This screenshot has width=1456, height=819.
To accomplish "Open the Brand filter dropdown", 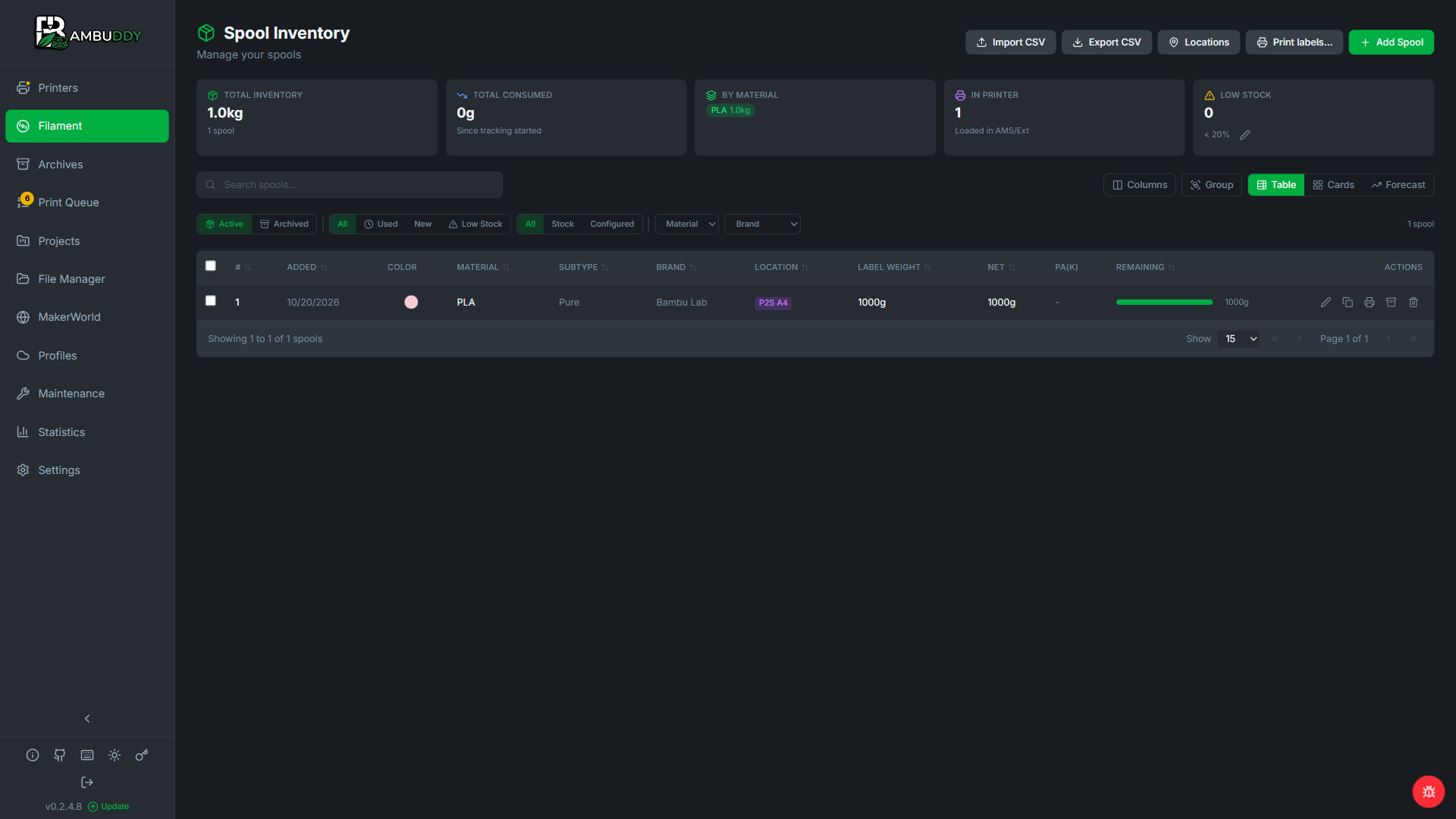I will coord(763,224).
